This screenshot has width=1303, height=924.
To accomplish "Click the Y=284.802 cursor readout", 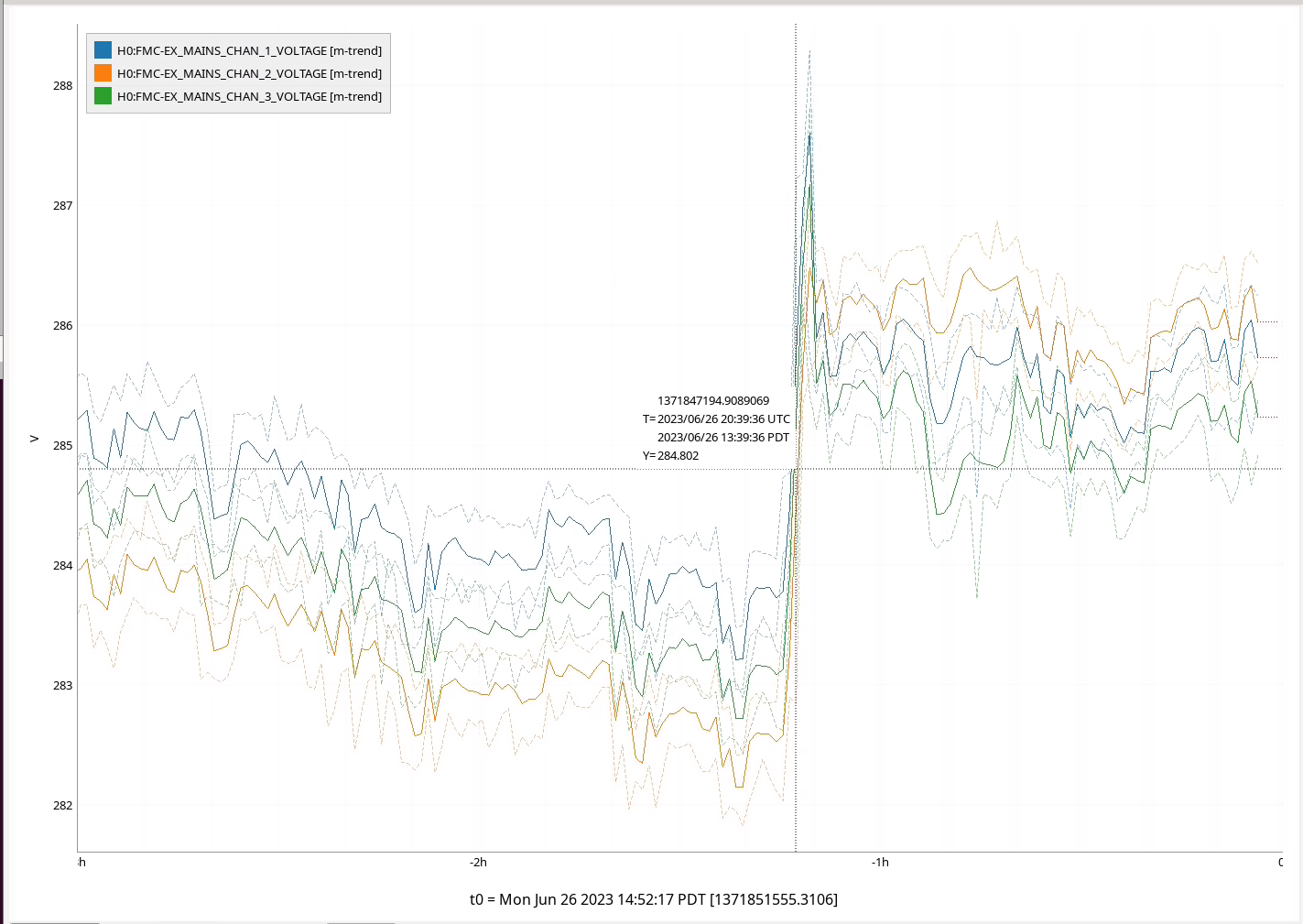I will (x=670, y=456).
